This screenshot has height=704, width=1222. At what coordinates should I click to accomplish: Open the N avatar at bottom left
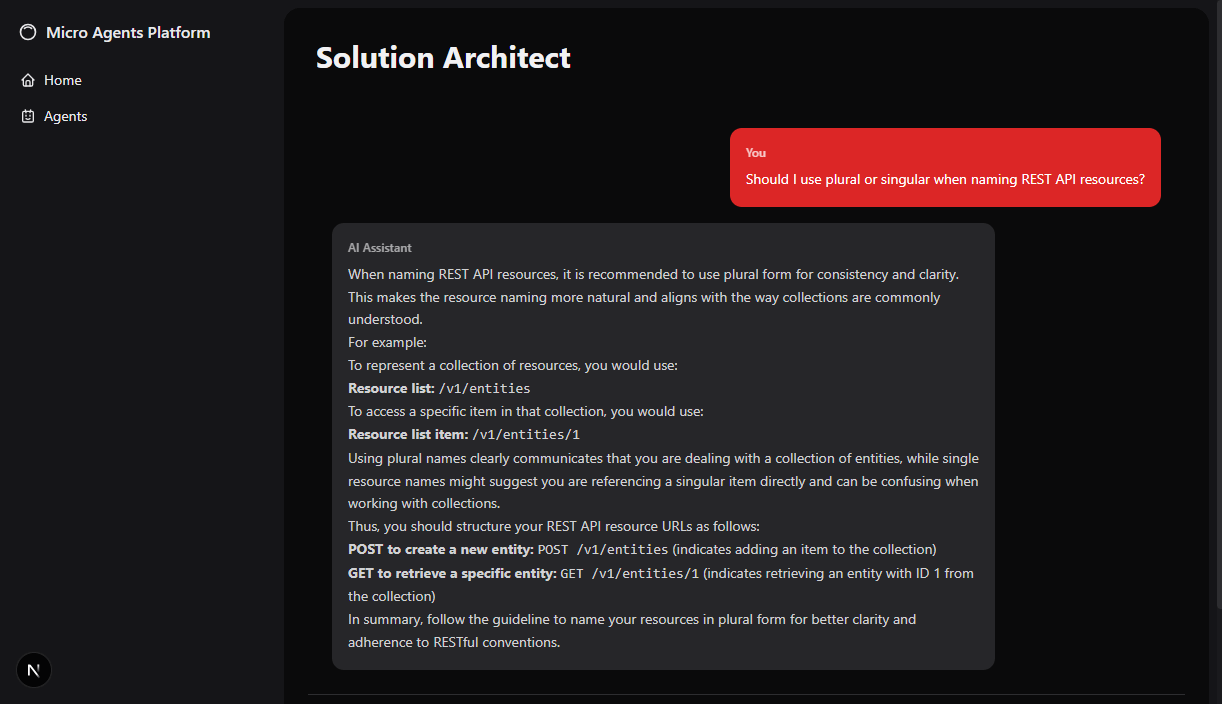33,669
